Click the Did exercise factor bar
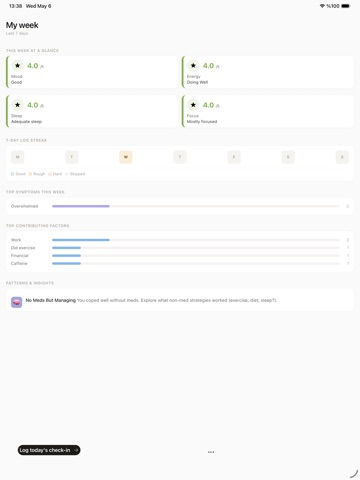This screenshot has width=360, height=480. tap(196, 248)
